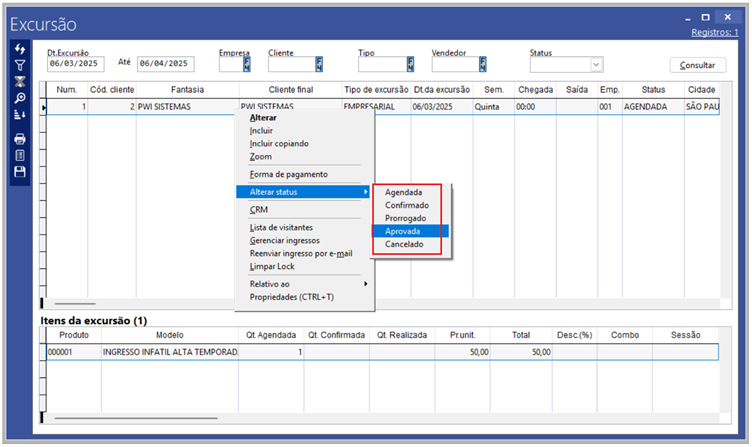Click the report document icon in sidebar
This screenshot has height=447, width=752.
(x=19, y=155)
